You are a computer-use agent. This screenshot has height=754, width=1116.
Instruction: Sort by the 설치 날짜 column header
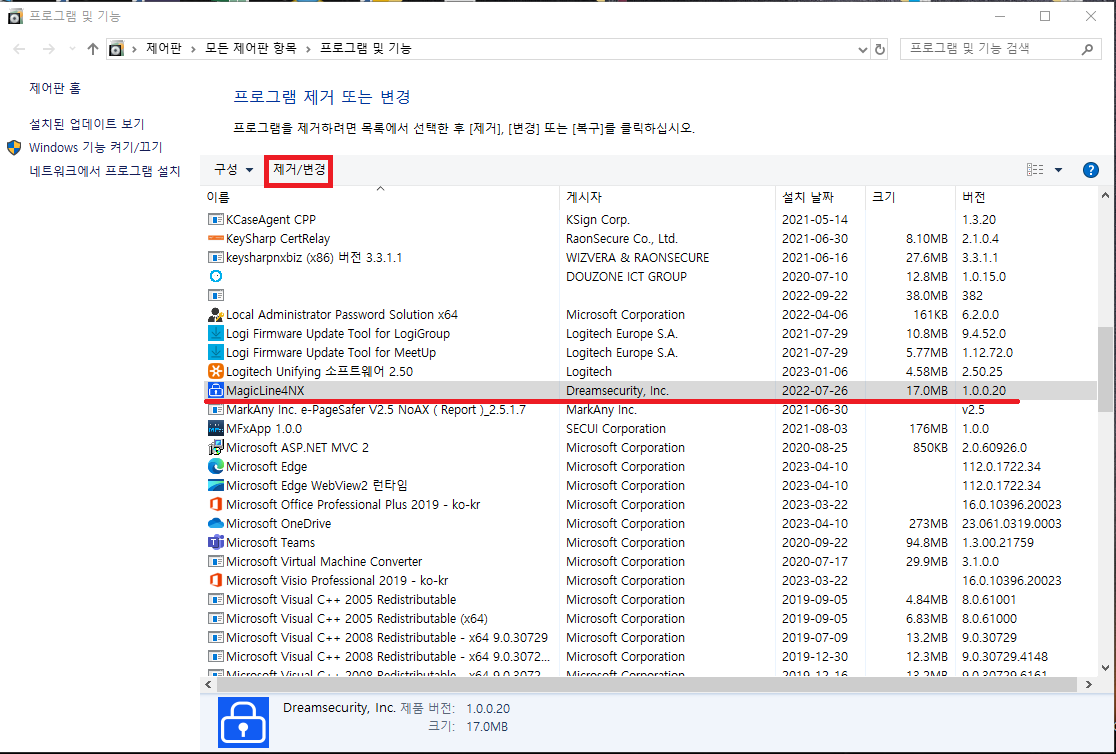coord(821,197)
